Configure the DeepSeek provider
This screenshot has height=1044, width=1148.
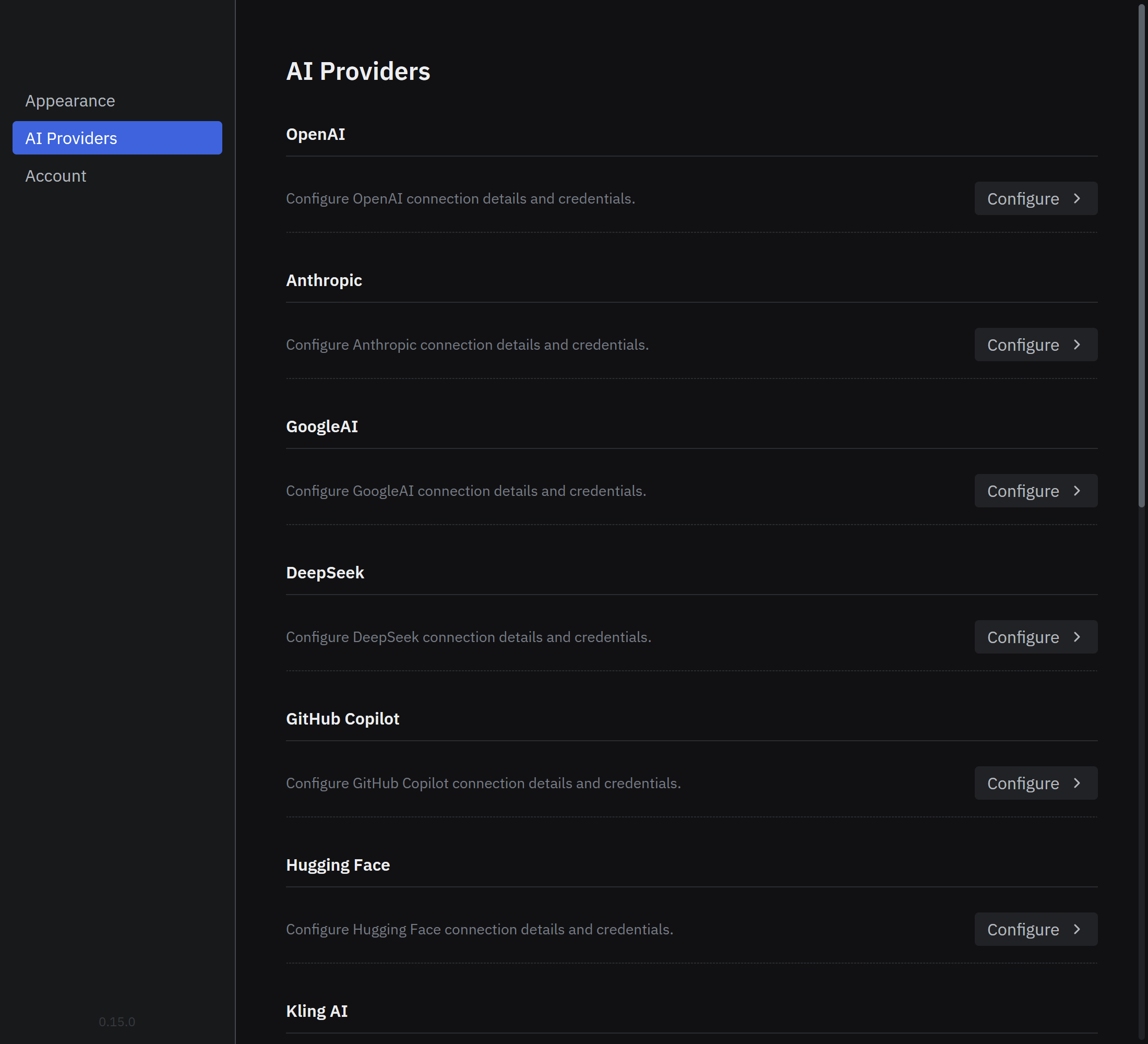[x=1036, y=637]
